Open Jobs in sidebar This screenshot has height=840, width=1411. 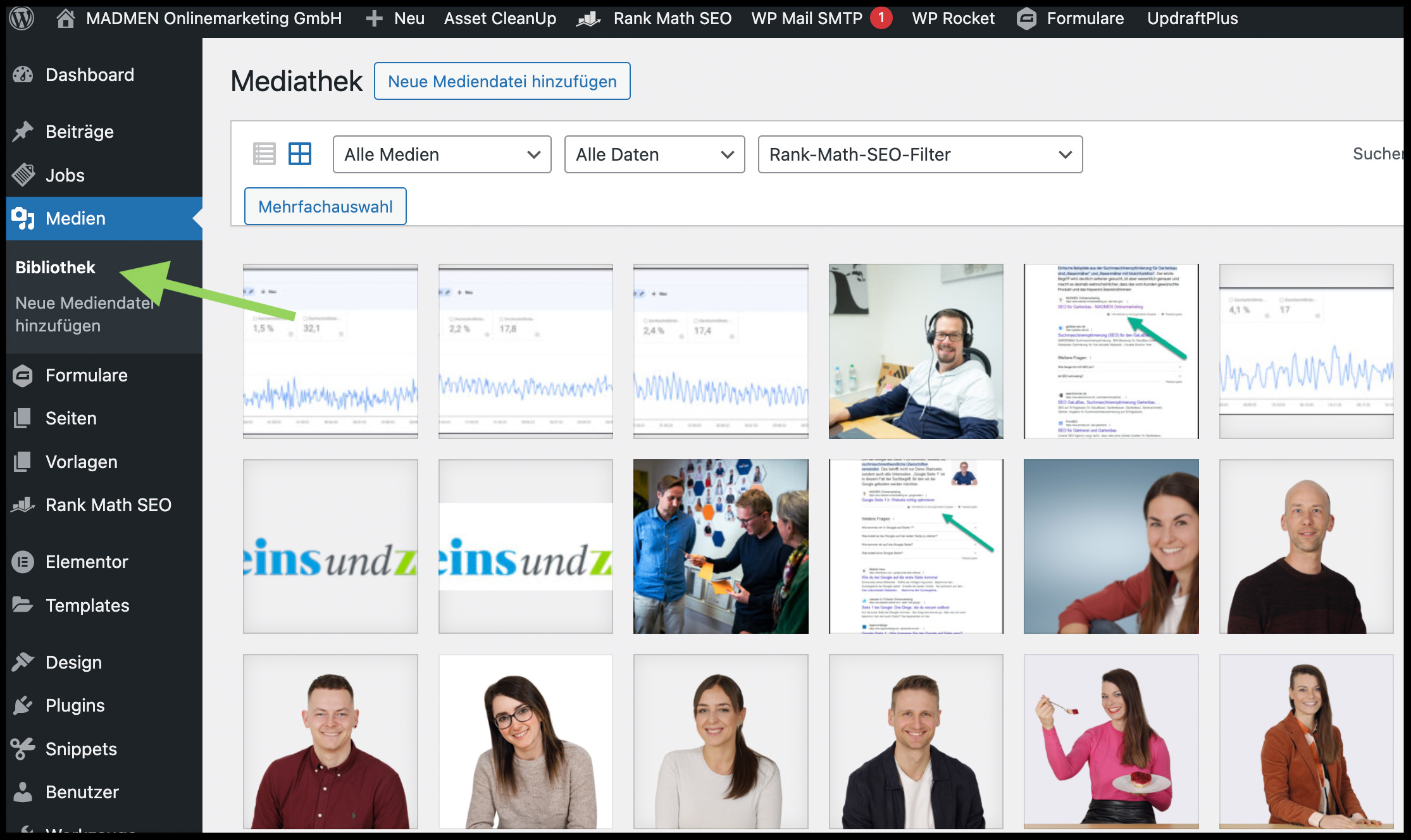pyautogui.click(x=65, y=175)
